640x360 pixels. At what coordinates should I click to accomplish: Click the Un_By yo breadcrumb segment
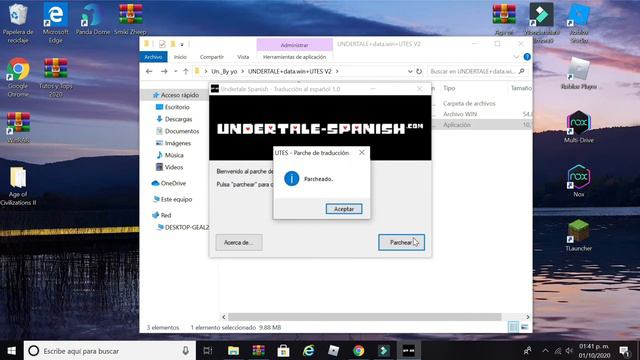[x=224, y=71]
